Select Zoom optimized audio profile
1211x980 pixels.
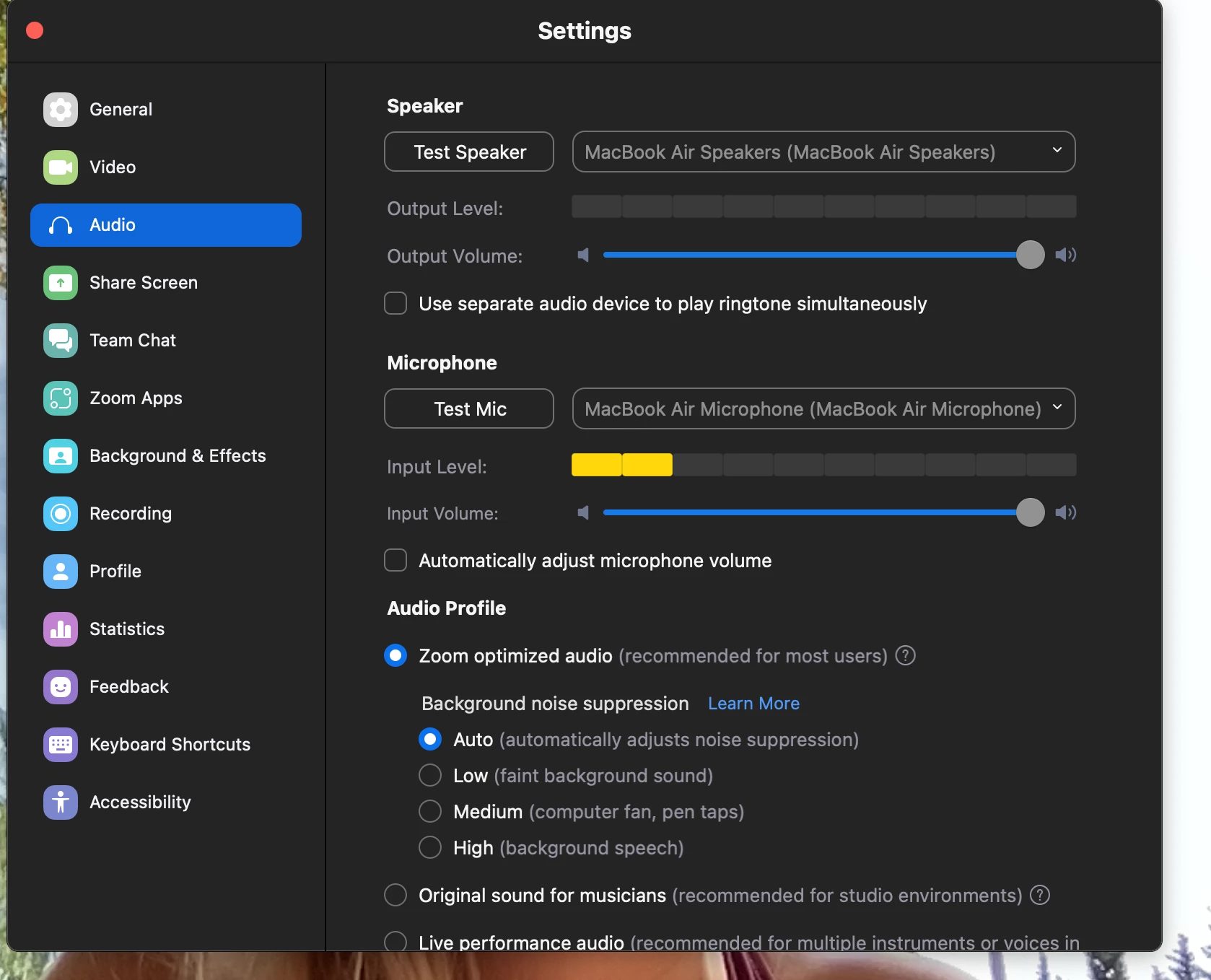(x=395, y=655)
